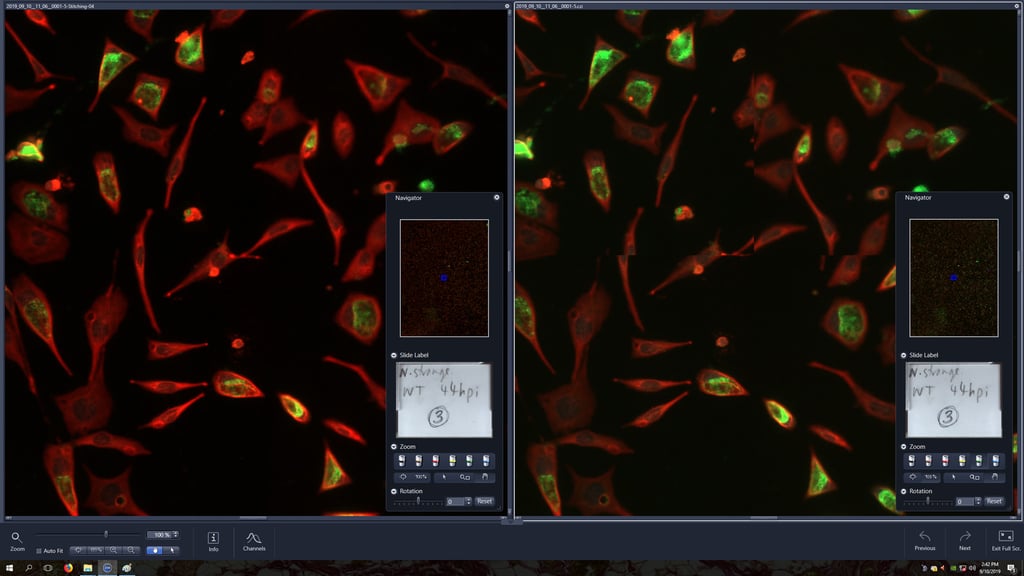Adjust rotation slider in left Navigator

coord(418,501)
